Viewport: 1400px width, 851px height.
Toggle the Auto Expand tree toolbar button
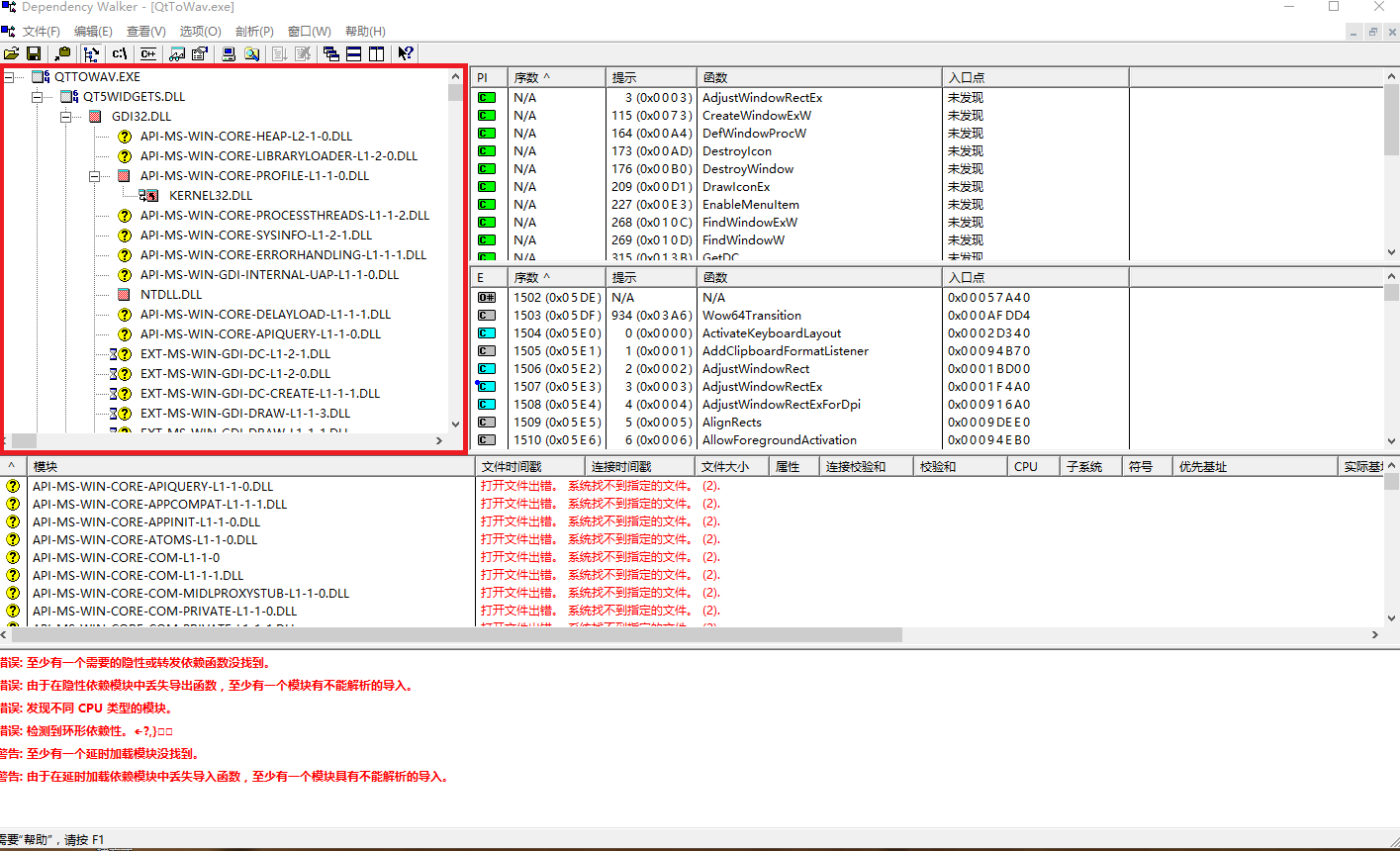click(x=91, y=53)
